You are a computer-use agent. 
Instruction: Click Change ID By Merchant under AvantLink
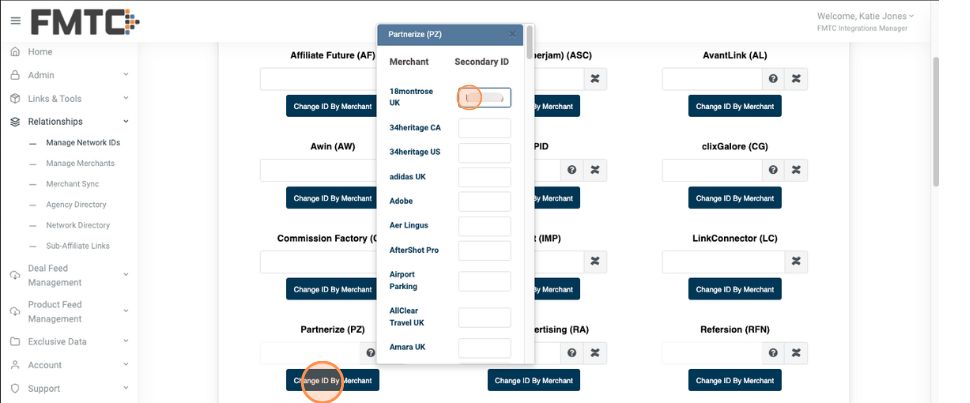click(x=735, y=105)
